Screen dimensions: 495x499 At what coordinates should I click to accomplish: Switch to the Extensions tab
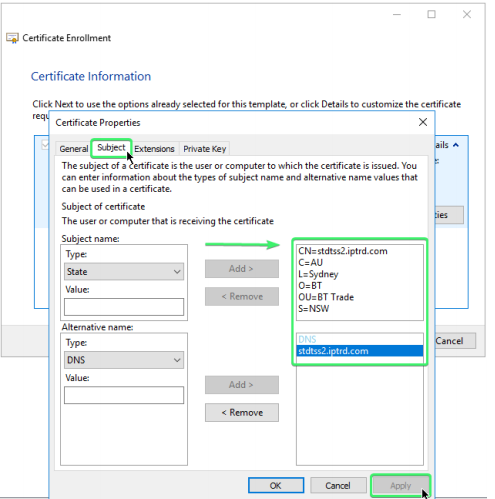154,149
